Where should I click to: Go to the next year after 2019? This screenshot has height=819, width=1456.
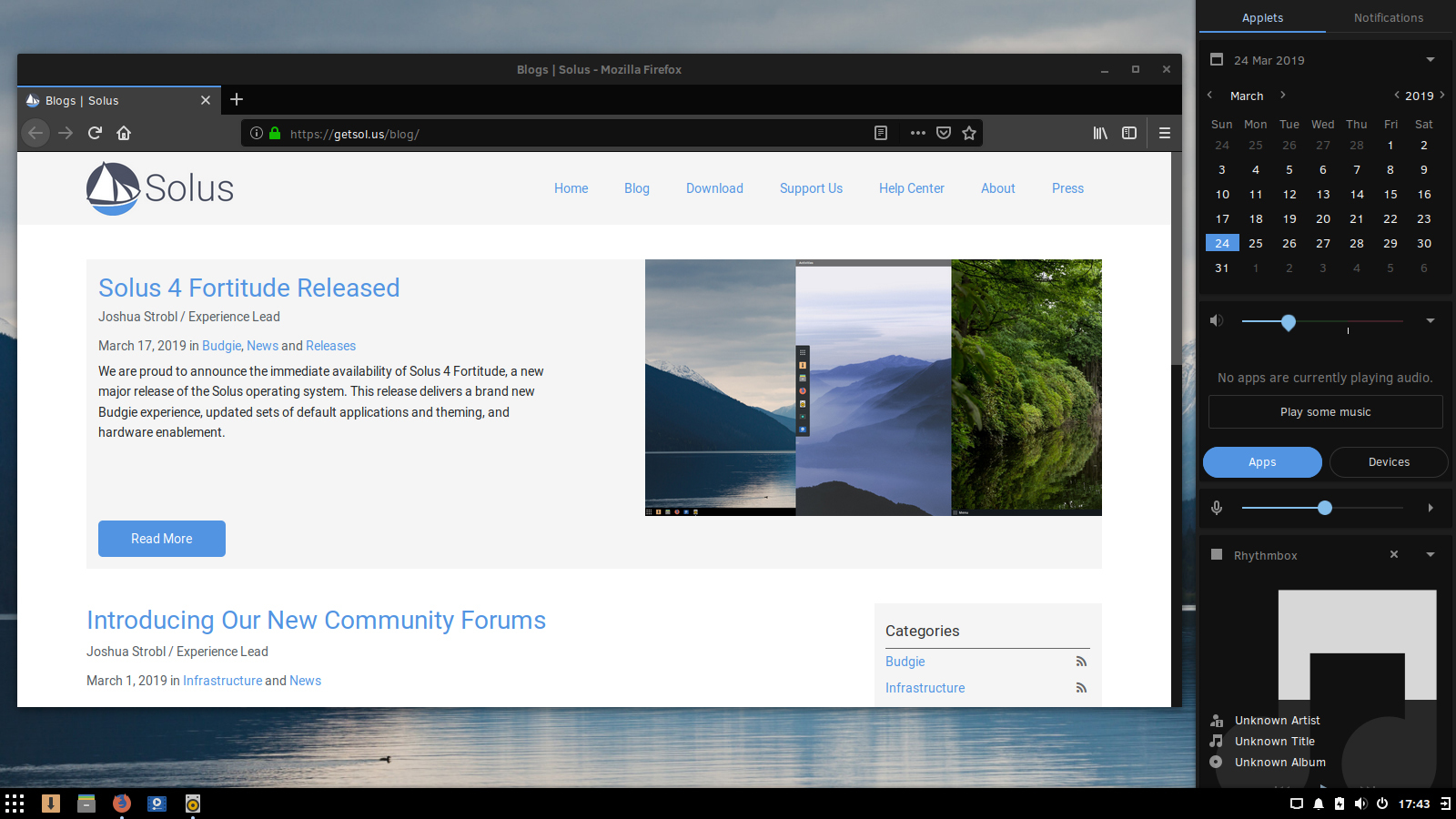click(x=1442, y=95)
